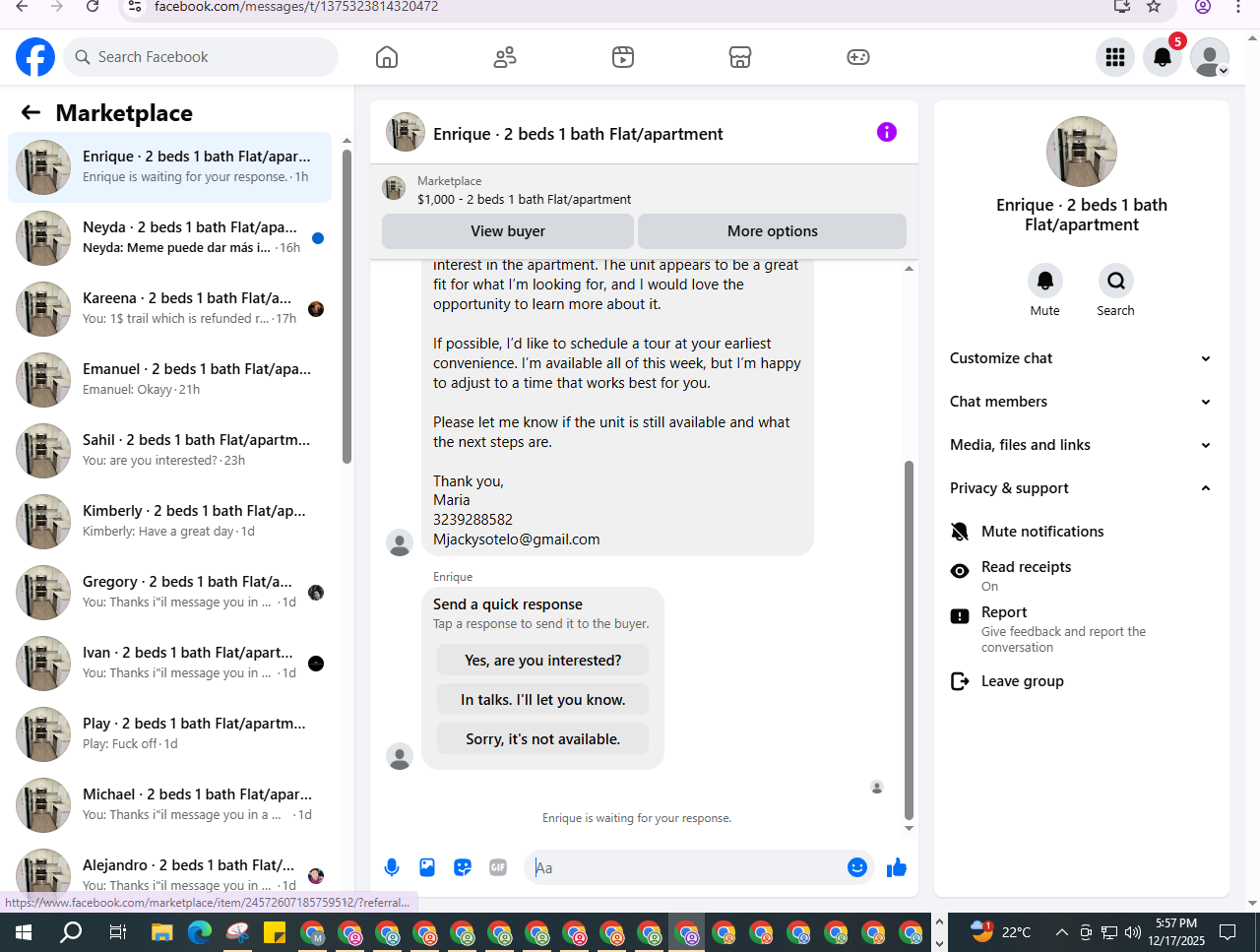Click the chat list scrollbar

[x=346, y=306]
